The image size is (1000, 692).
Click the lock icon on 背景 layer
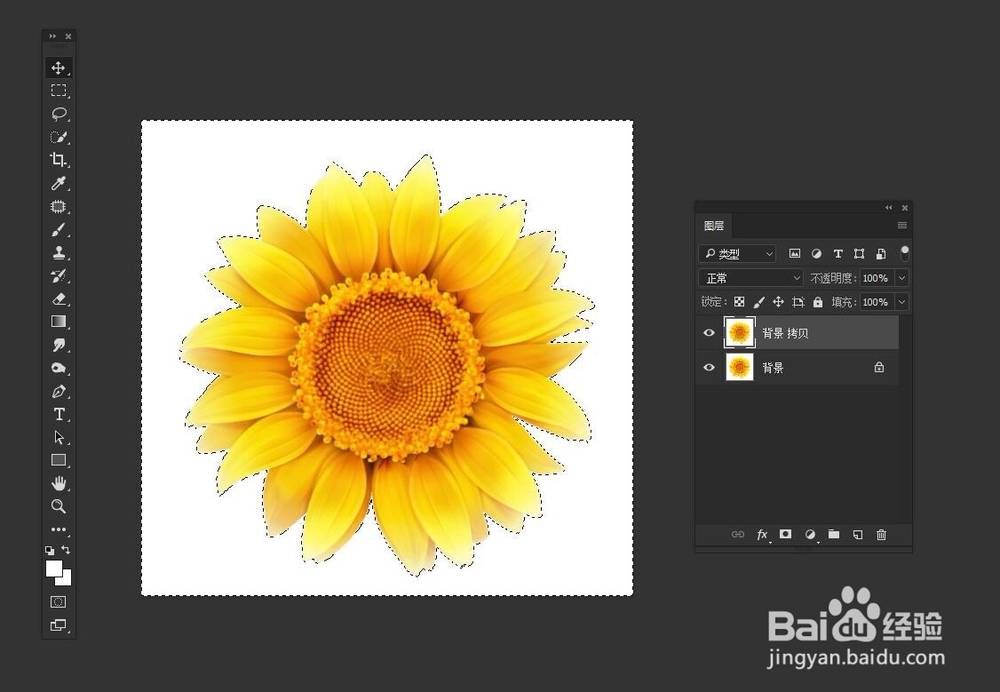(879, 367)
